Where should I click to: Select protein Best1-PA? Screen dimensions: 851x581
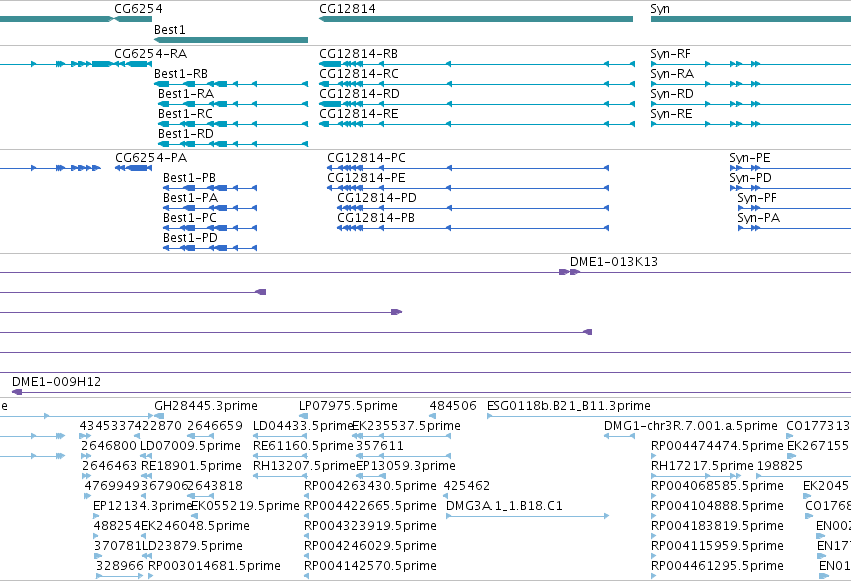pyautogui.click(x=190, y=198)
